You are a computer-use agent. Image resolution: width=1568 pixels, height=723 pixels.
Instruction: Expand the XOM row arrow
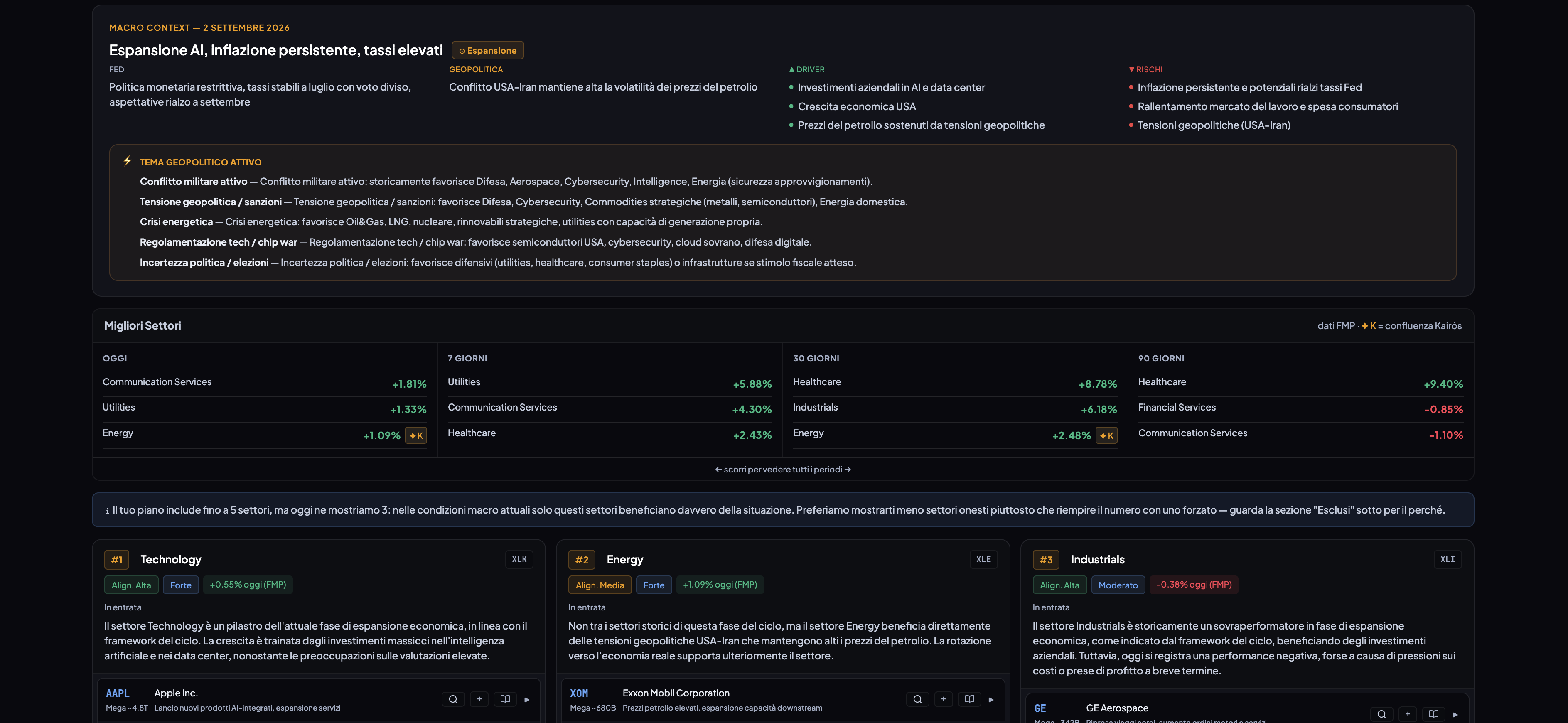(x=992, y=700)
